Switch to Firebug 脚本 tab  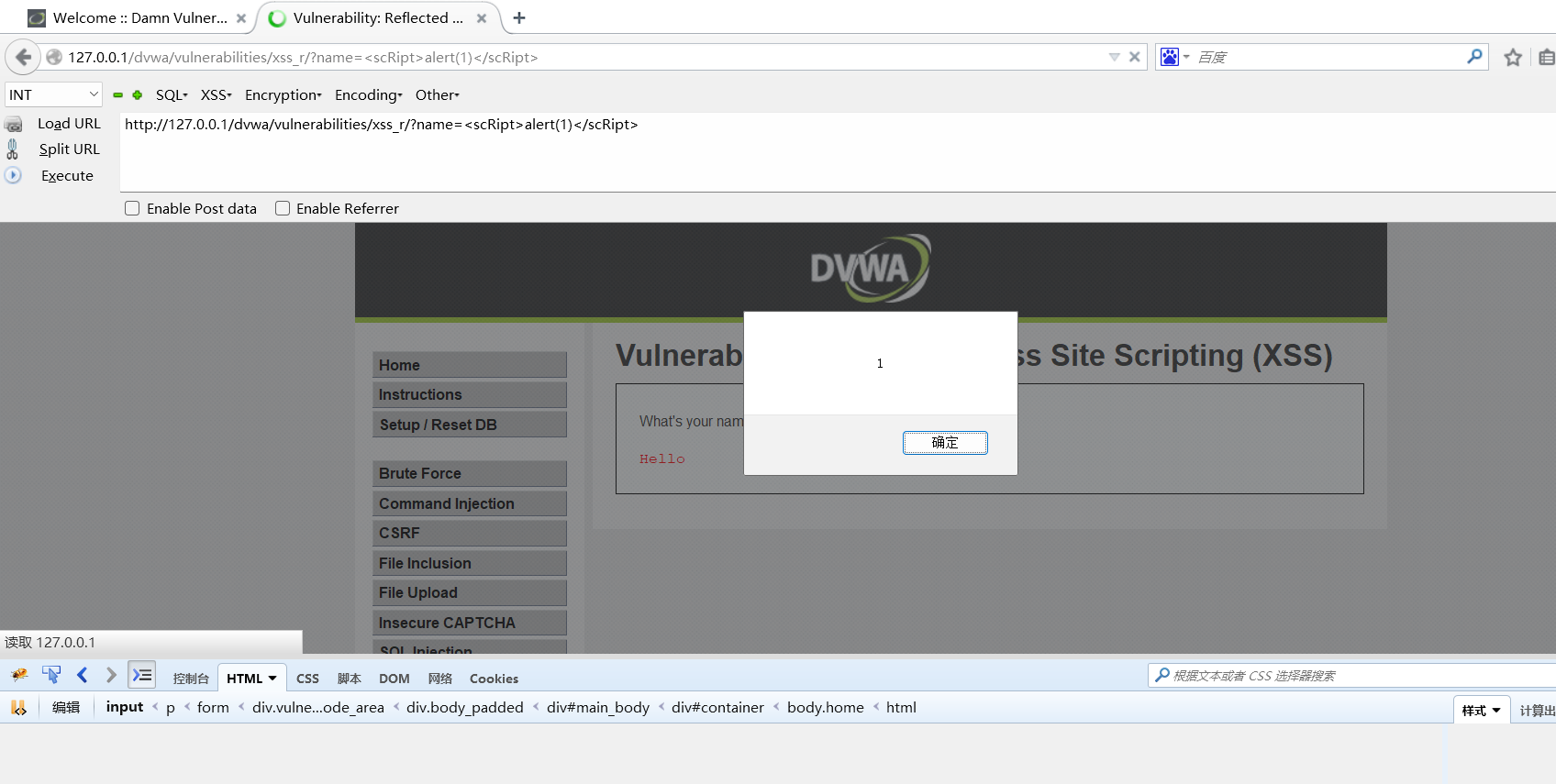click(x=350, y=679)
